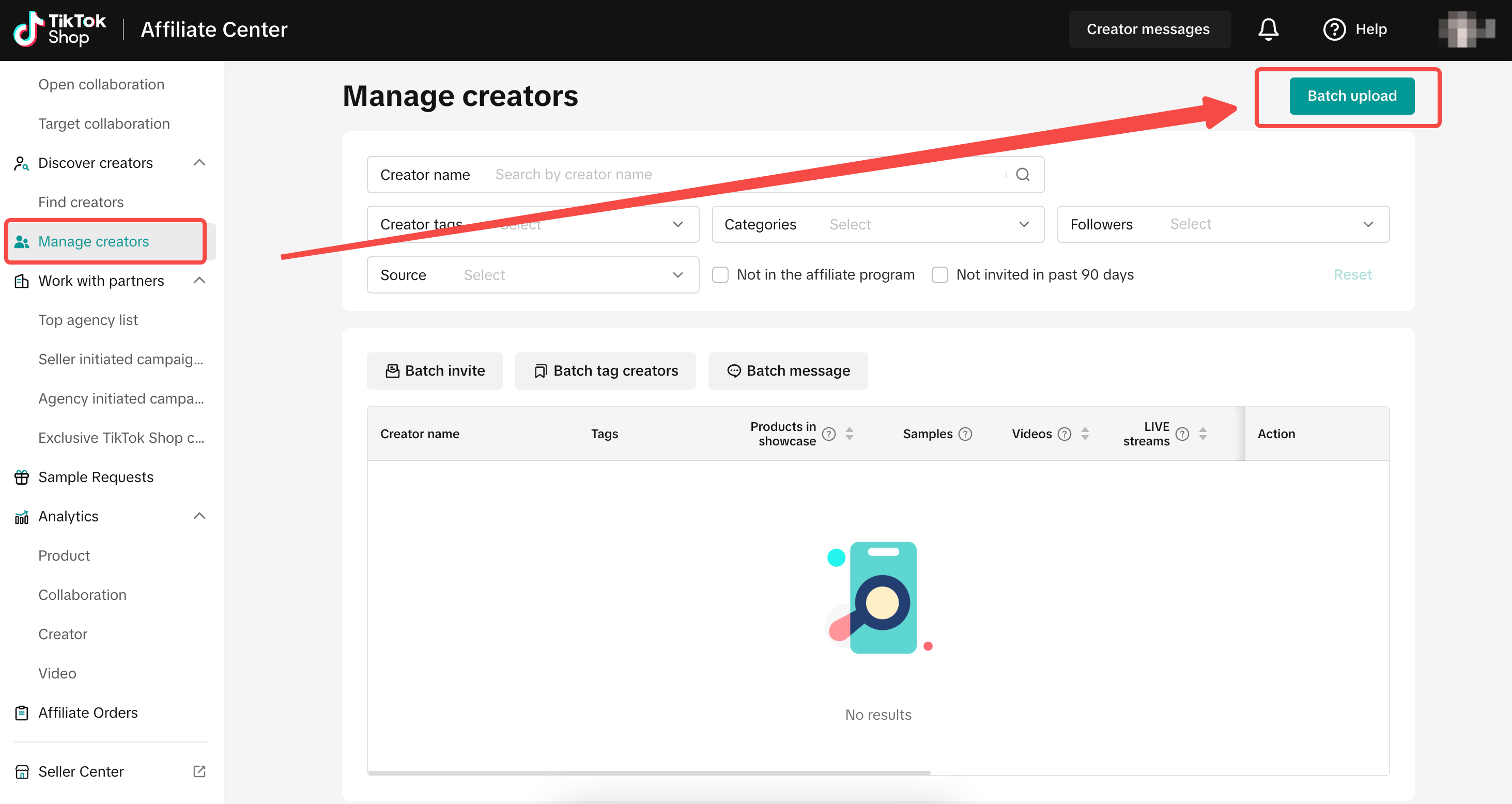
Task: Open the Followers dropdown
Action: click(1223, 224)
